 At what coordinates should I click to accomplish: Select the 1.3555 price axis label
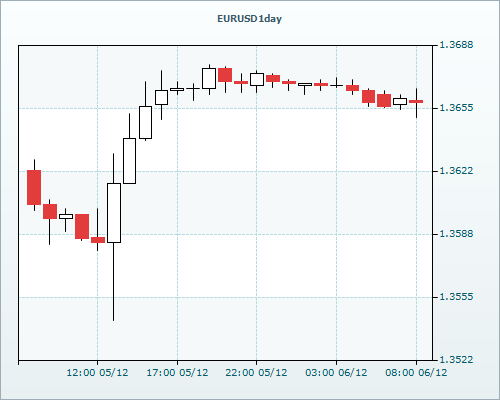point(456,297)
